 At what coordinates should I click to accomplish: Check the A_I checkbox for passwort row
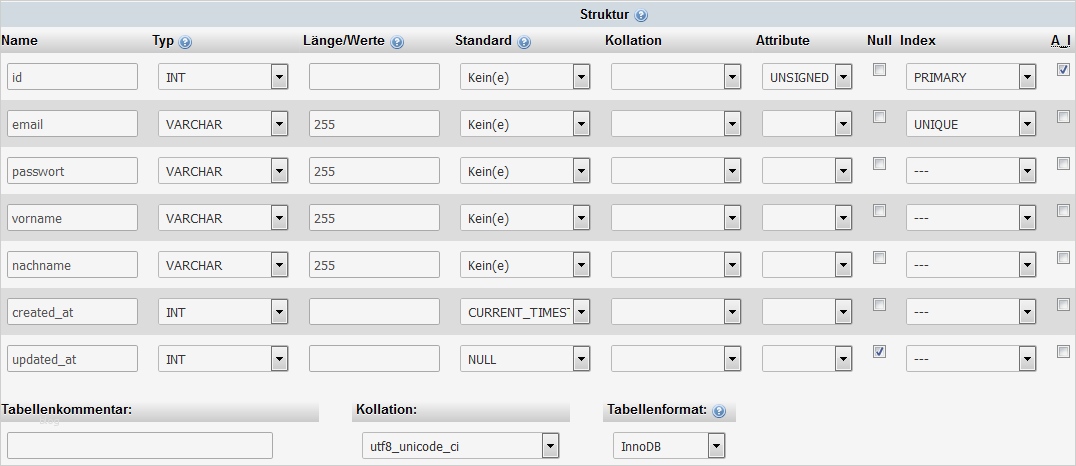[x=1063, y=164]
